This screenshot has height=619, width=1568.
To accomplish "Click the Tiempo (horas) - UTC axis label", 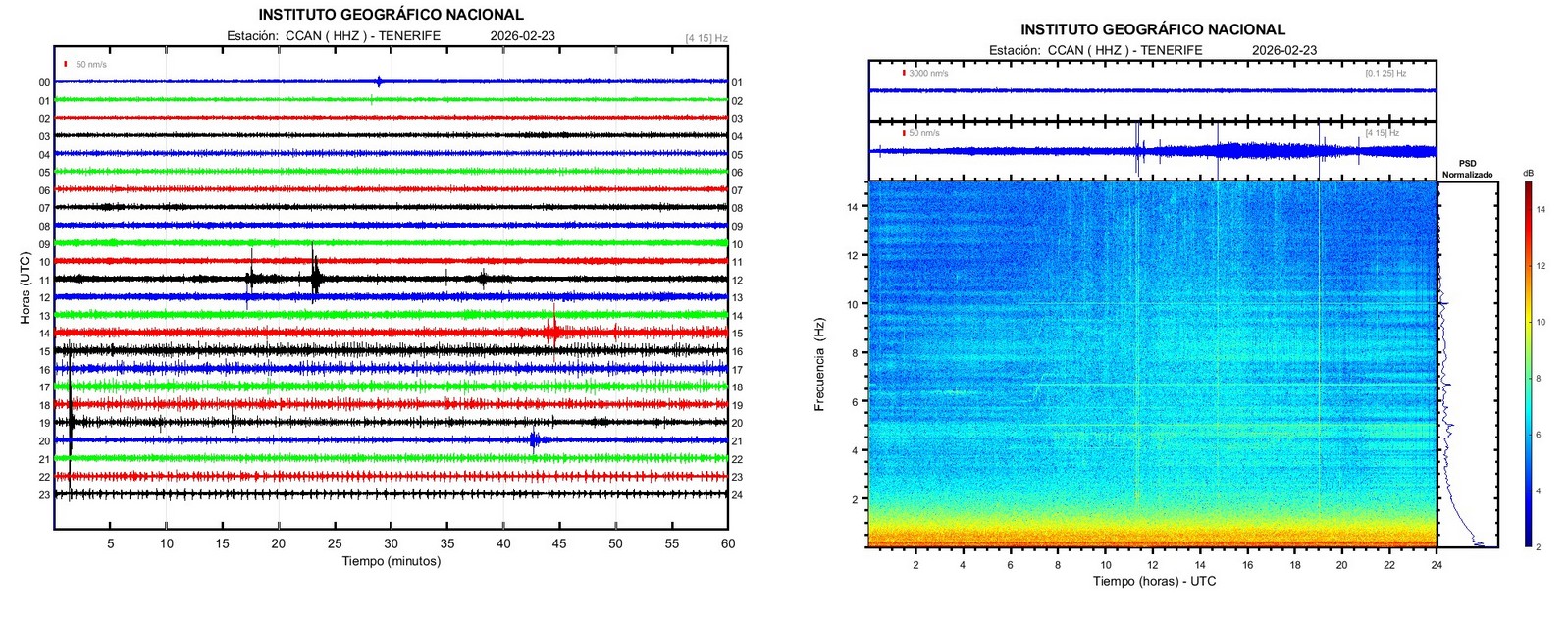I will click(1154, 581).
